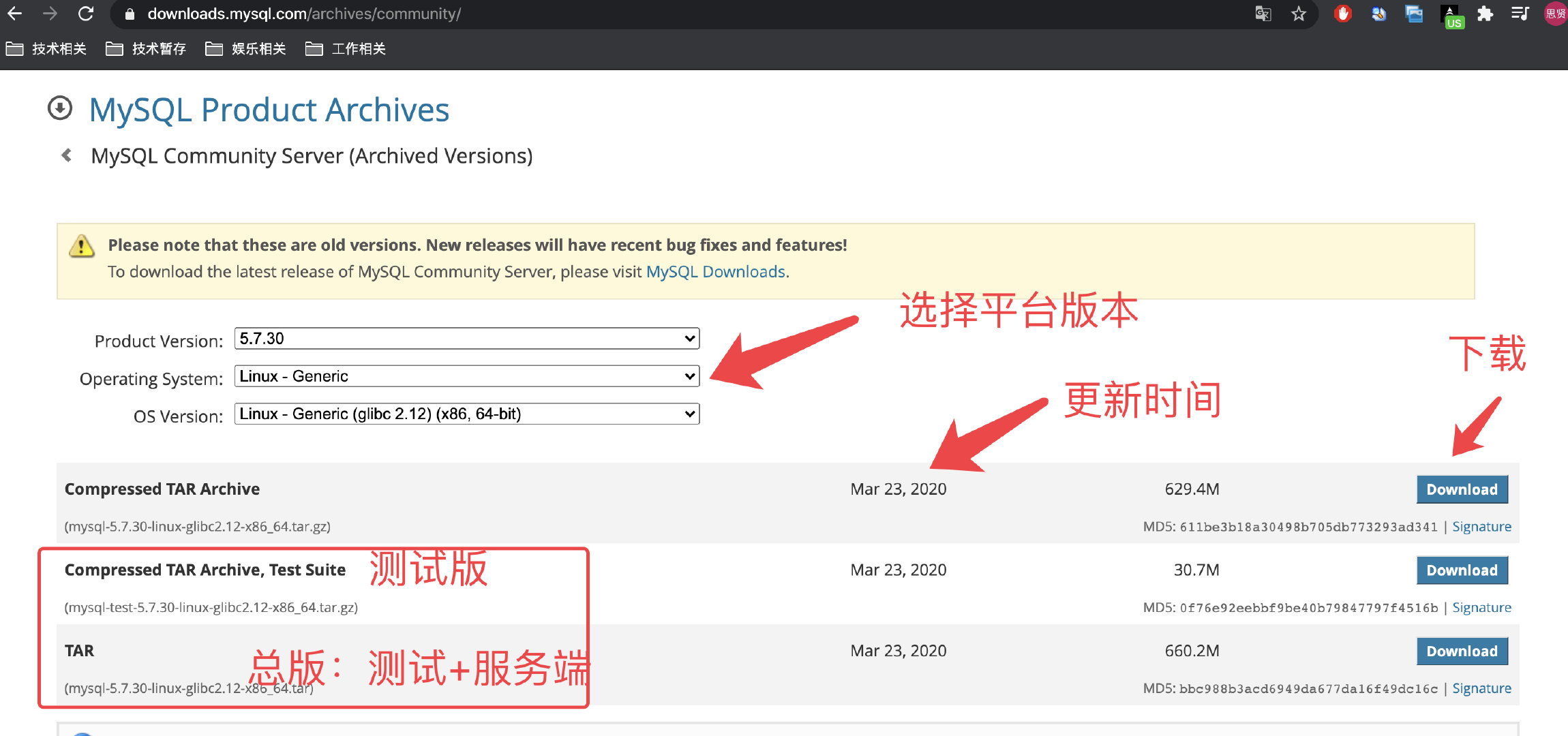
Task: Click the Google Translate page icon
Action: [1263, 14]
